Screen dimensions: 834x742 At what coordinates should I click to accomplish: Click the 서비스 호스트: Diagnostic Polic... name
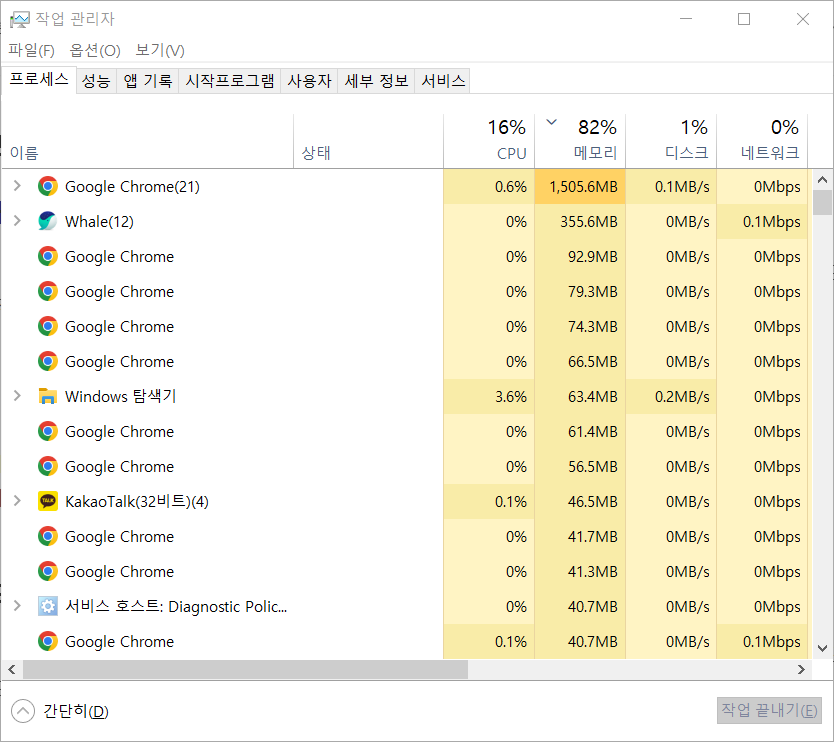coord(176,606)
